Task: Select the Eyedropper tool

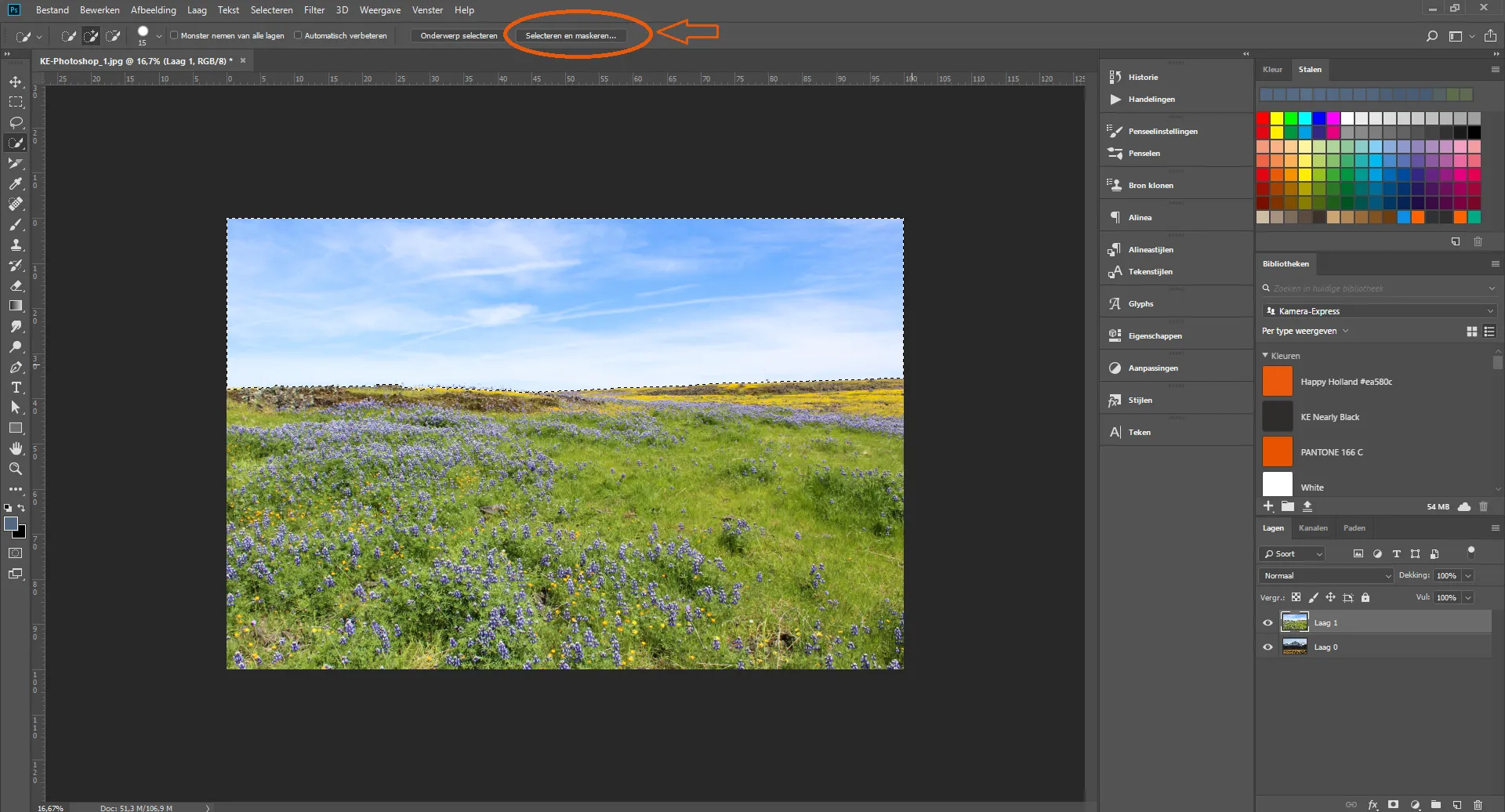Action: coord(16,183)
